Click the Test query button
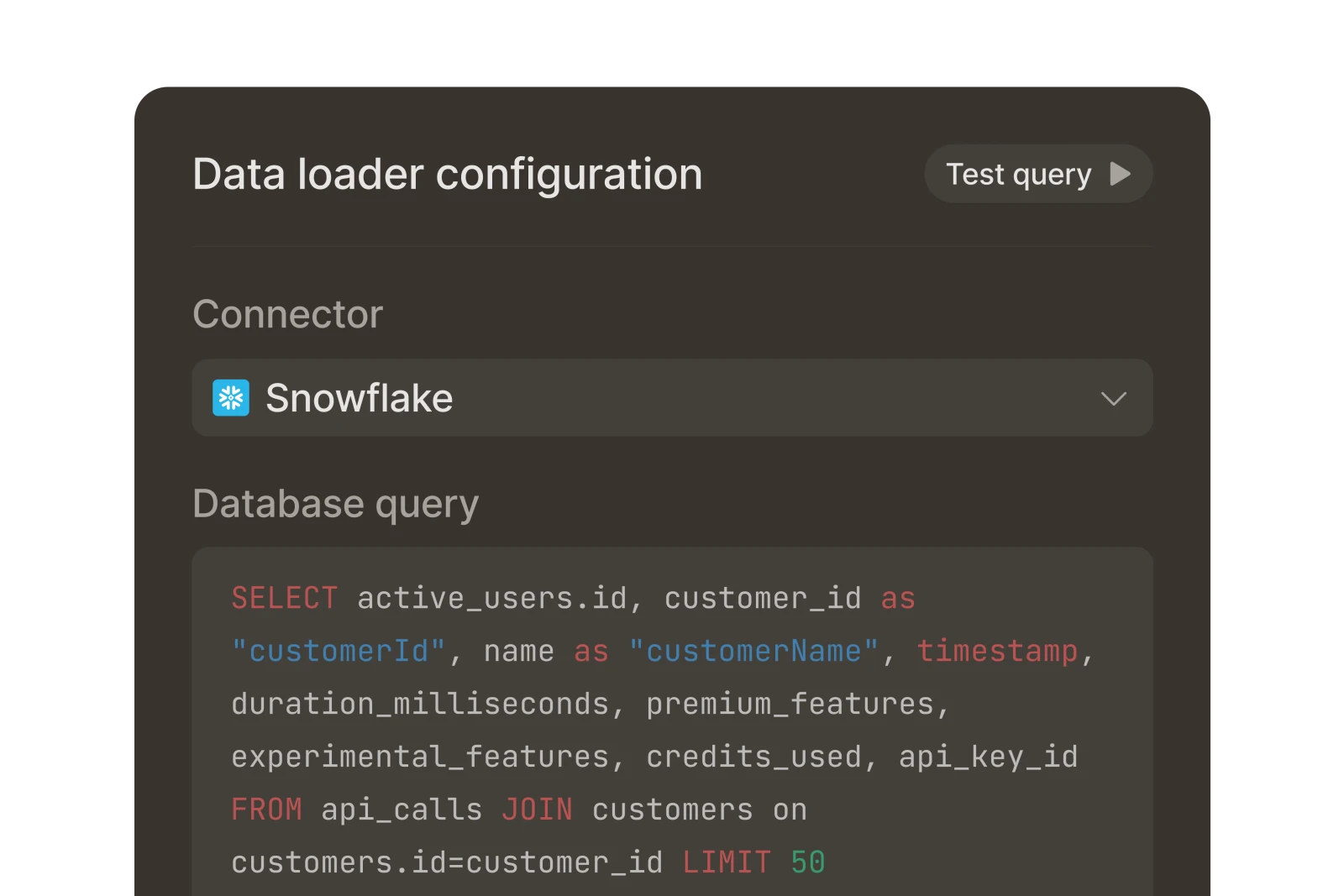Image resolution: width=1344 pixels, height=896 pixels. click(x=1038, y=174)
